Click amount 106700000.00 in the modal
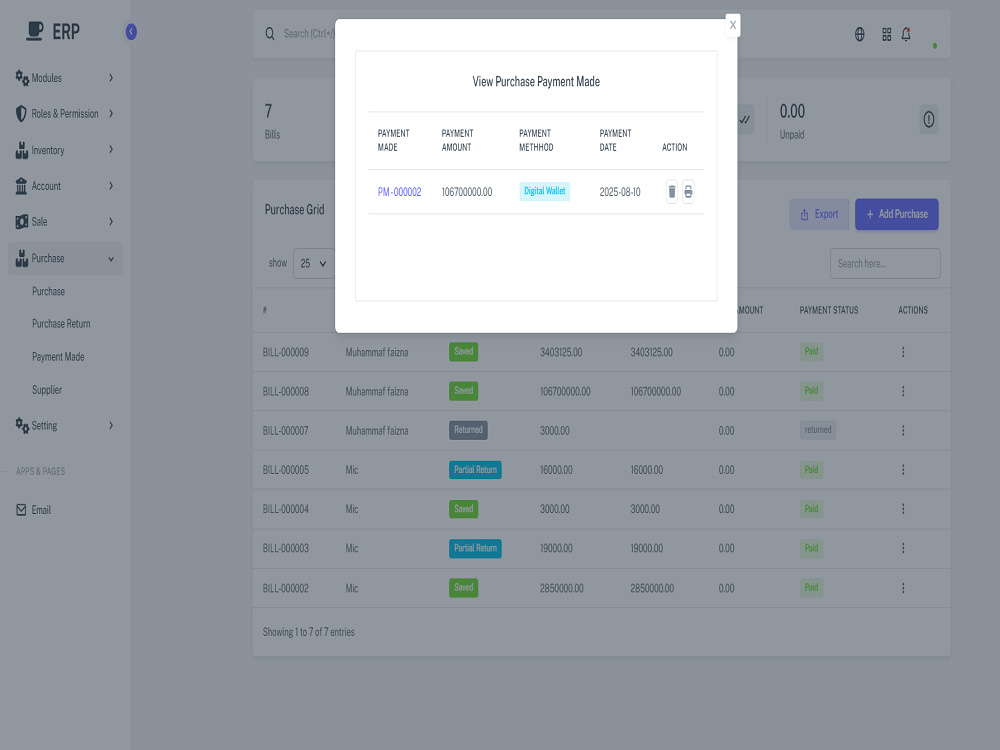Viewport: 1000px width, 750px height. tap(467, 192)
